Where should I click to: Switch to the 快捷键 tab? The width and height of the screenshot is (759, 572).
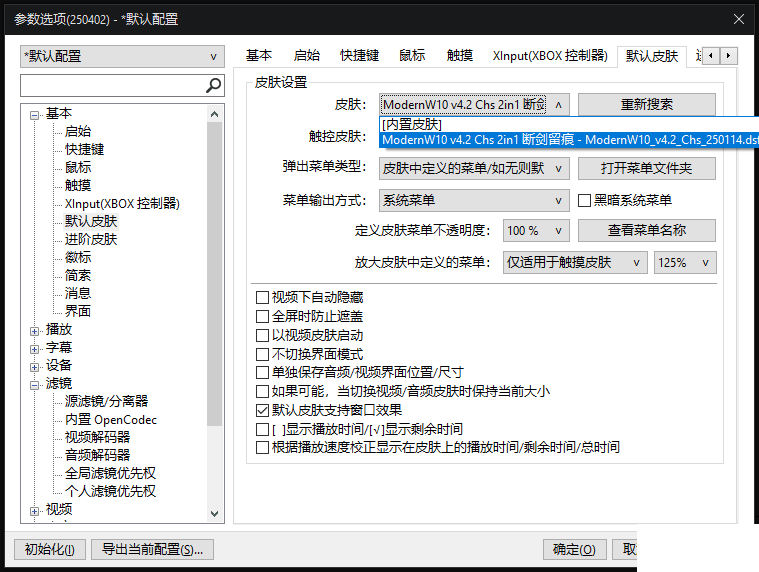(359, 56)
